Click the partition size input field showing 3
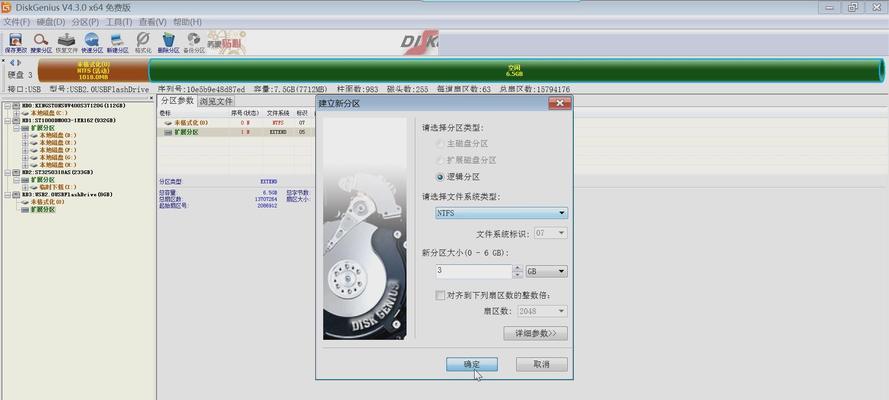This screenshot has height=400, width=889. (x=473, y=271)
